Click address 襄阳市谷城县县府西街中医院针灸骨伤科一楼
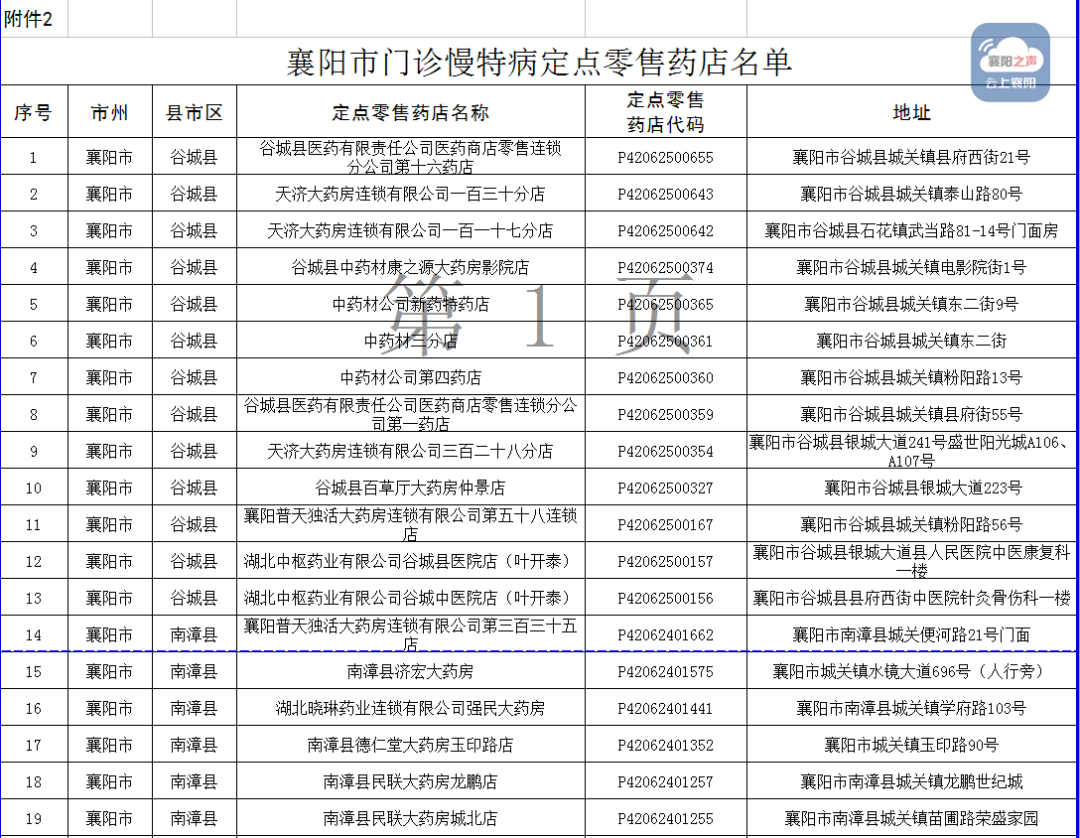 (x=911, y=598)
